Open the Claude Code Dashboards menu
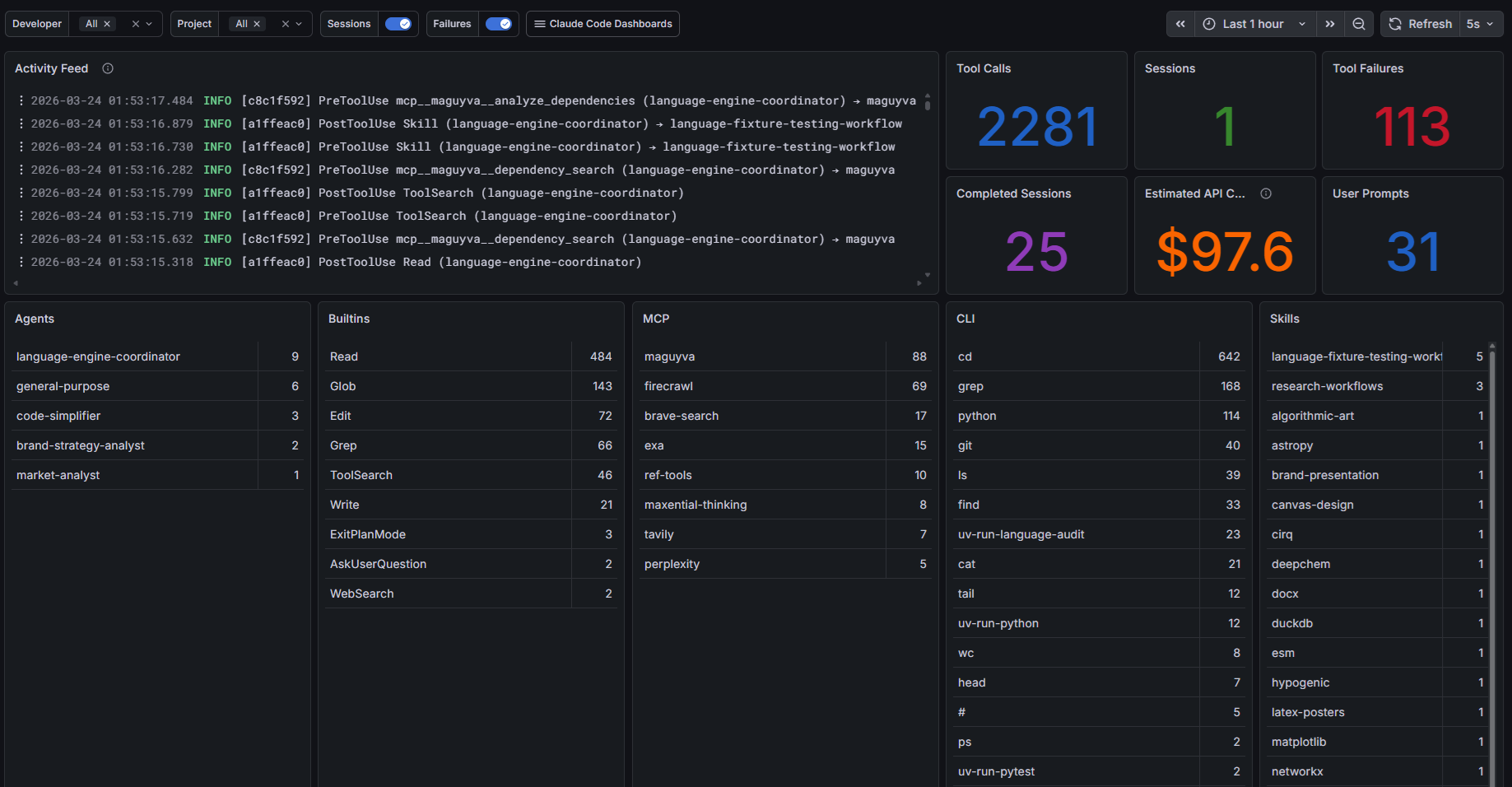 [x=602, y=24]
